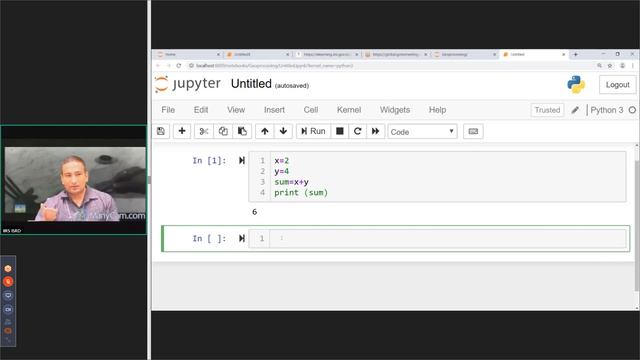640x360 pixels.
Task: Select the output value 6
Action: (254, 212)
